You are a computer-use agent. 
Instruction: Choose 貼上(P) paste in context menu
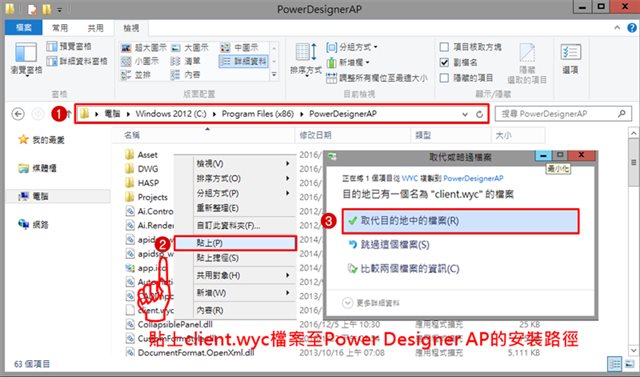pyautogui.click(x=235, y=243)
